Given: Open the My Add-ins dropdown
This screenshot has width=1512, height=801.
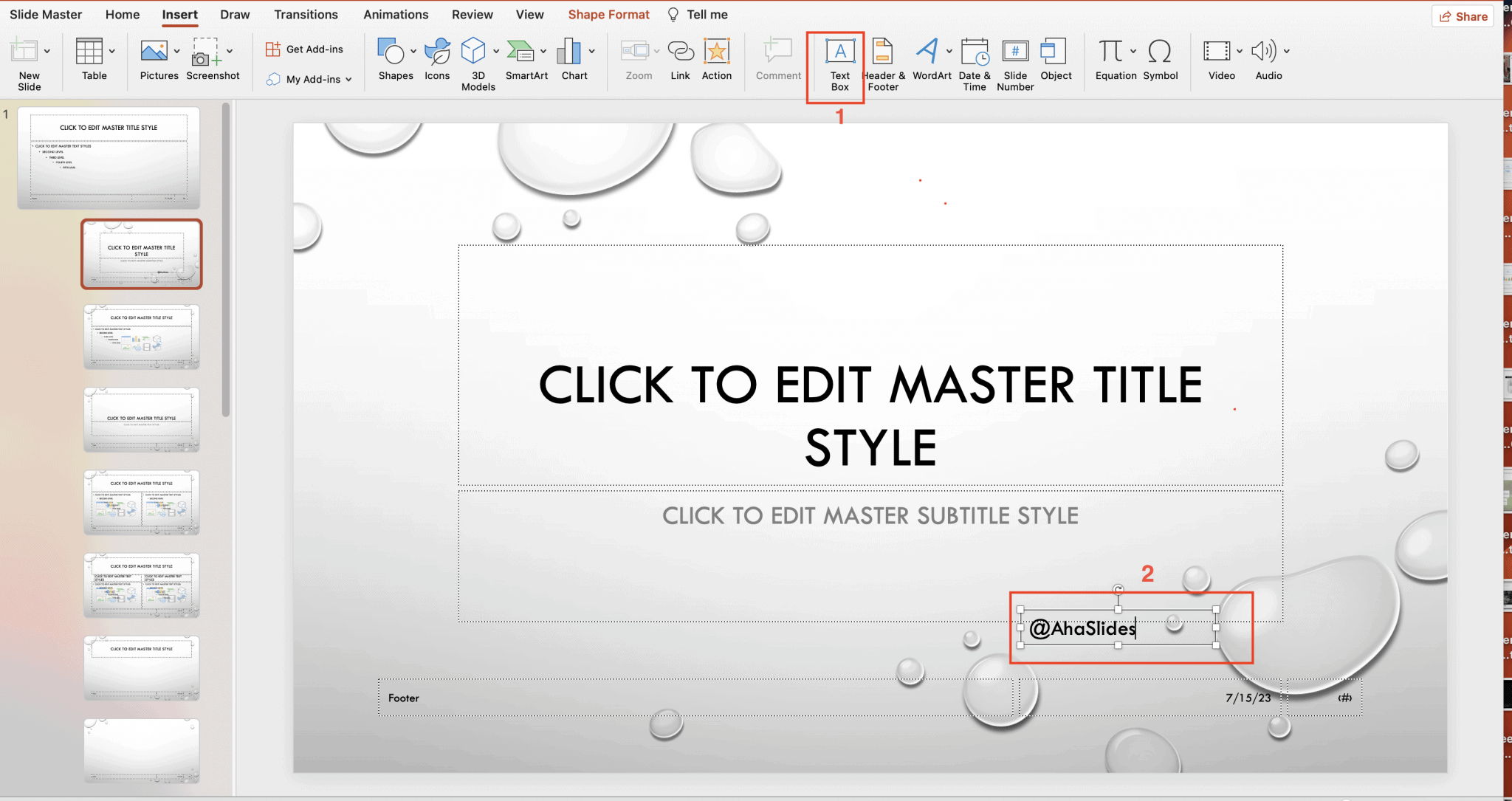Looking at the screenshot, I should click(x=348, y=79).
